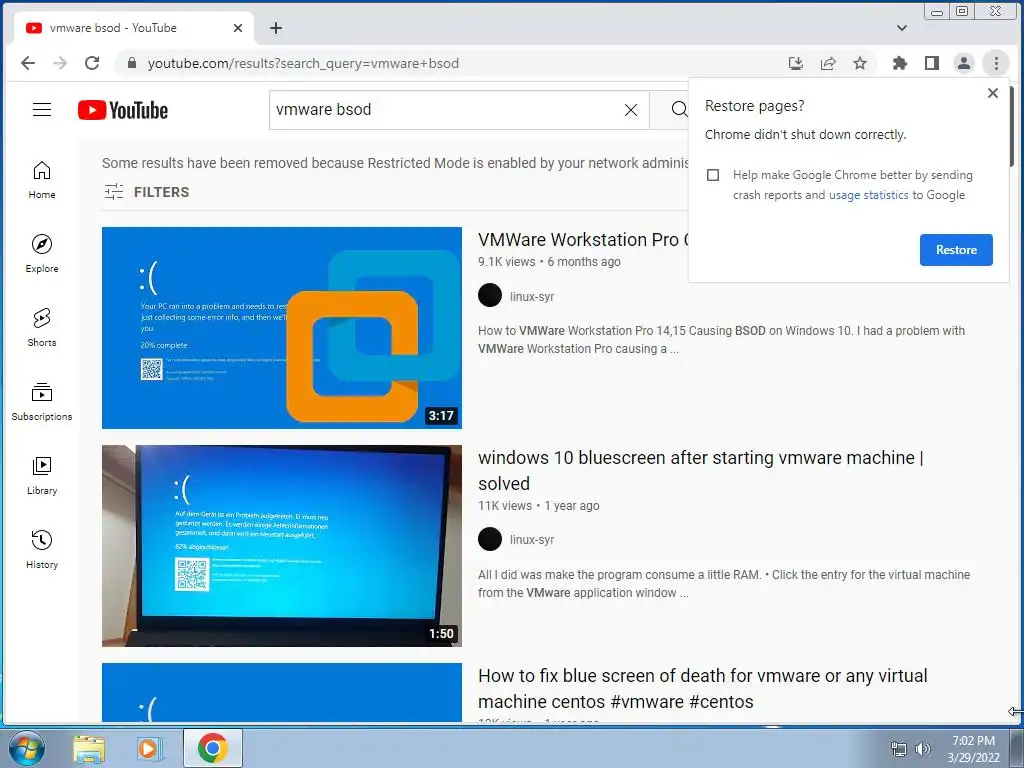This screenshot has width=1024, height=768.
Task: Open the windows 10 bluescreen video thumbnail
Action: 281,546
